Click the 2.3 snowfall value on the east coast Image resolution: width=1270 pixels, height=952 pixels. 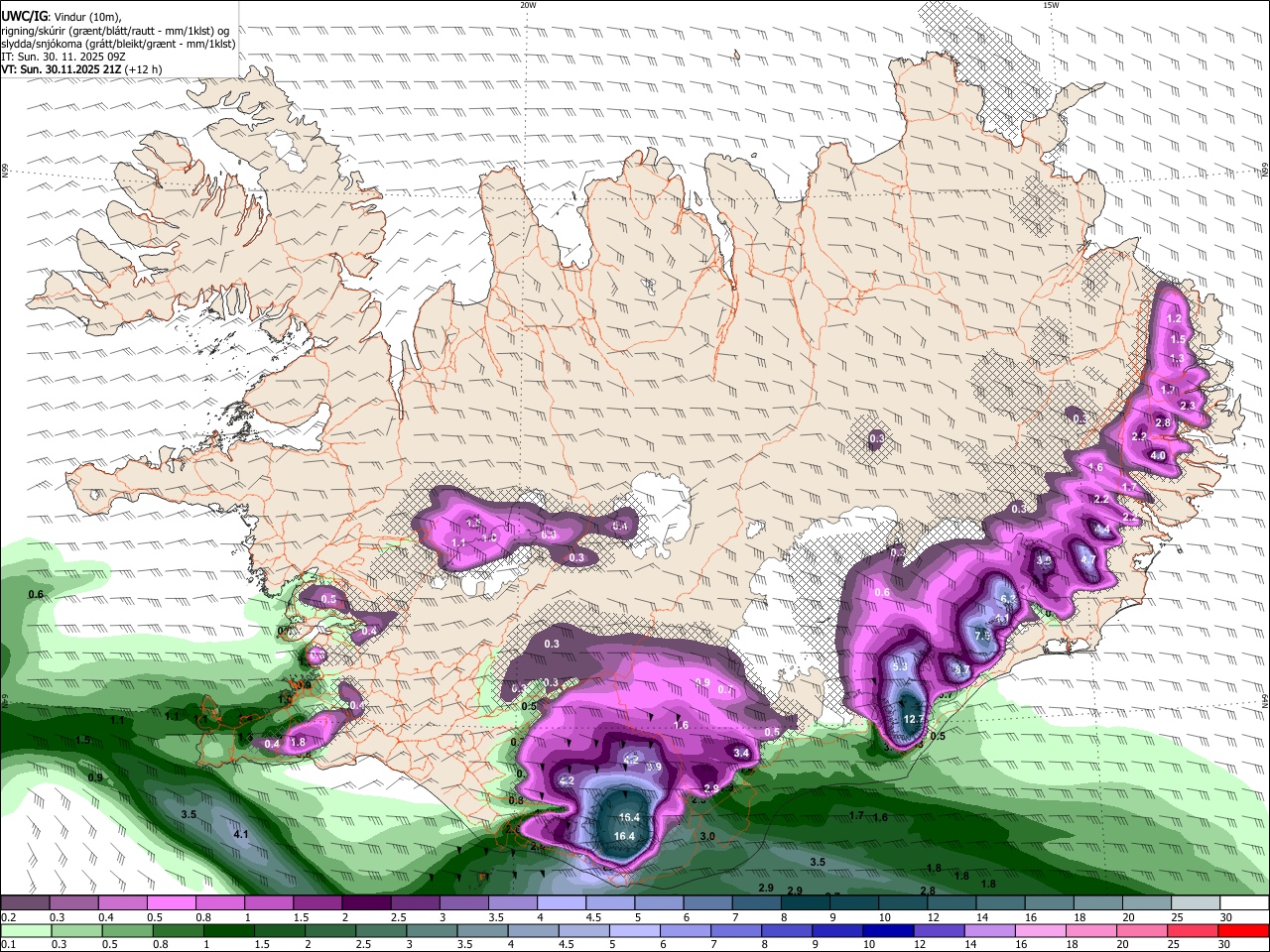[1188, 406]
